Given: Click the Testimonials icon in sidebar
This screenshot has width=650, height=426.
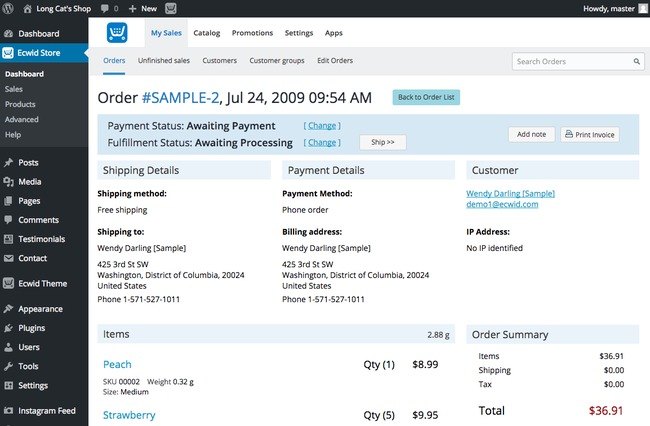Looking at the screenshot, I should point(8,239).
